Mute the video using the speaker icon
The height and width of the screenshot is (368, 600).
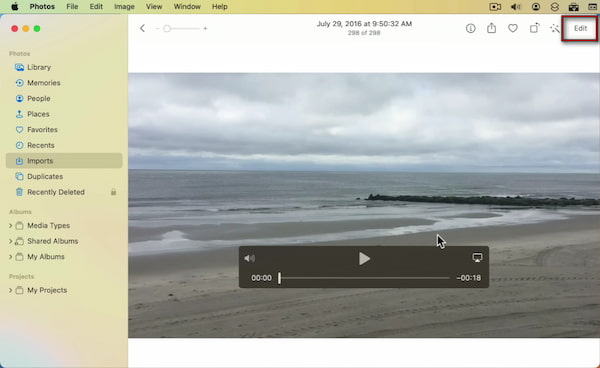(x=249, y=259)
